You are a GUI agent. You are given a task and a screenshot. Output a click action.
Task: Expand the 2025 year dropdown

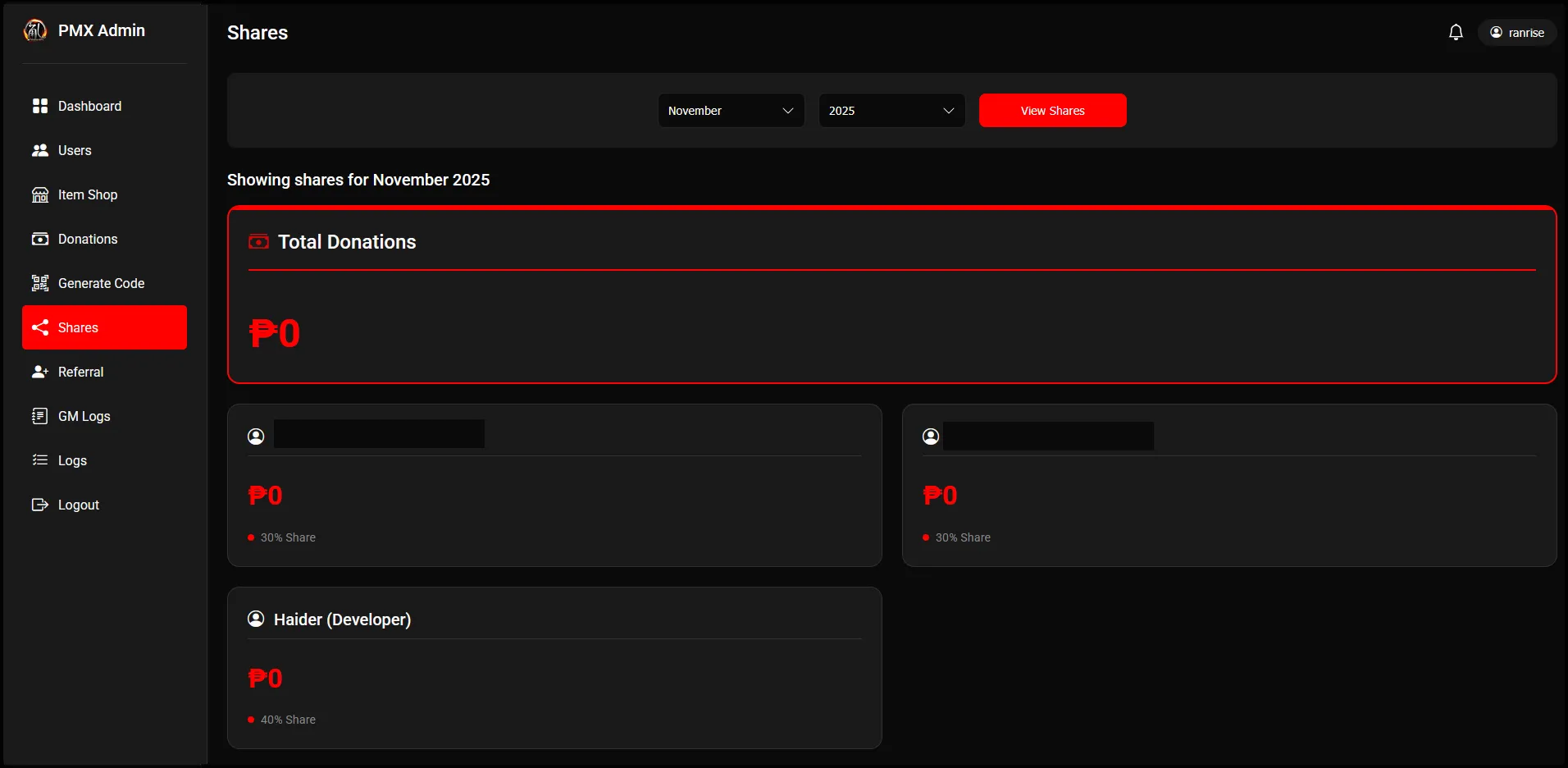tap(891, 111)
